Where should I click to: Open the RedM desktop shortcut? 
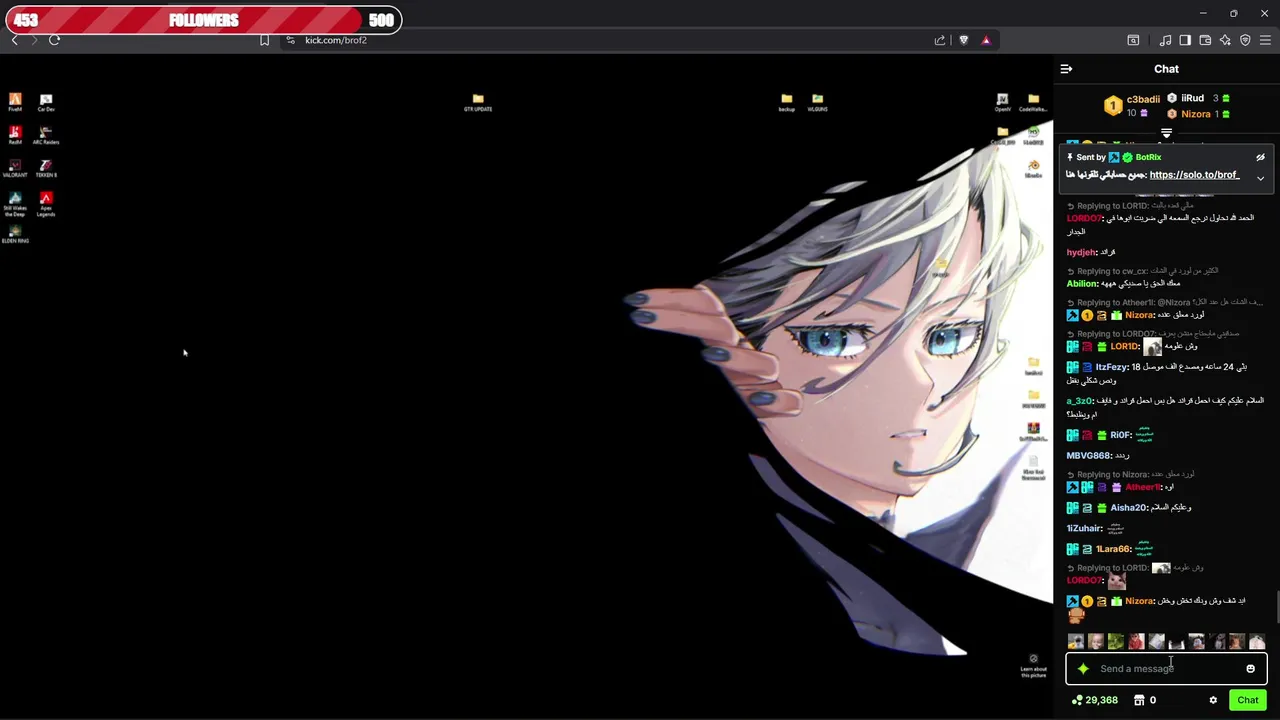pyautogui.click(x=15, y=135)
